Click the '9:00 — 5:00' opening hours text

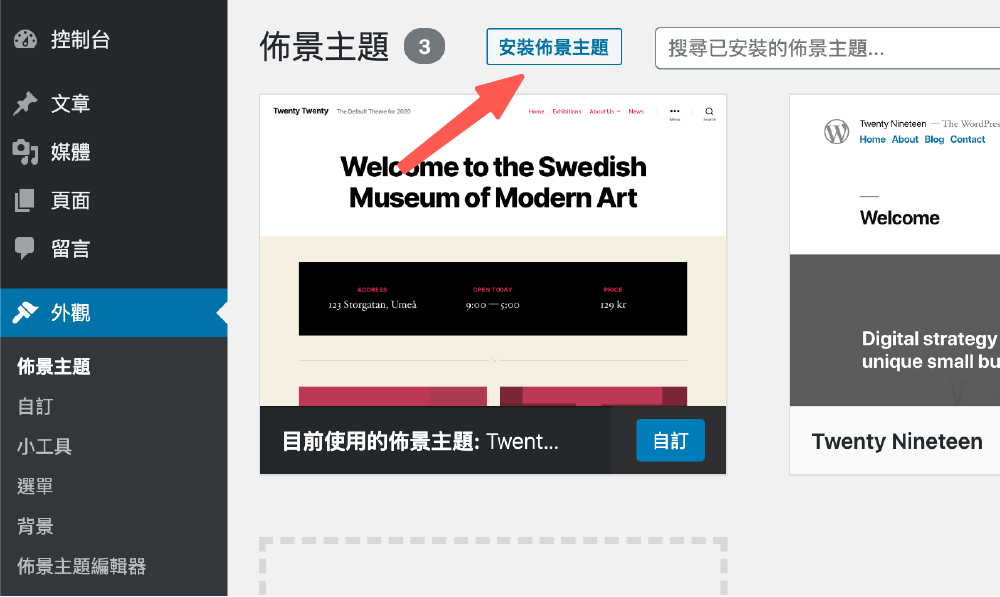coord(492,306)
